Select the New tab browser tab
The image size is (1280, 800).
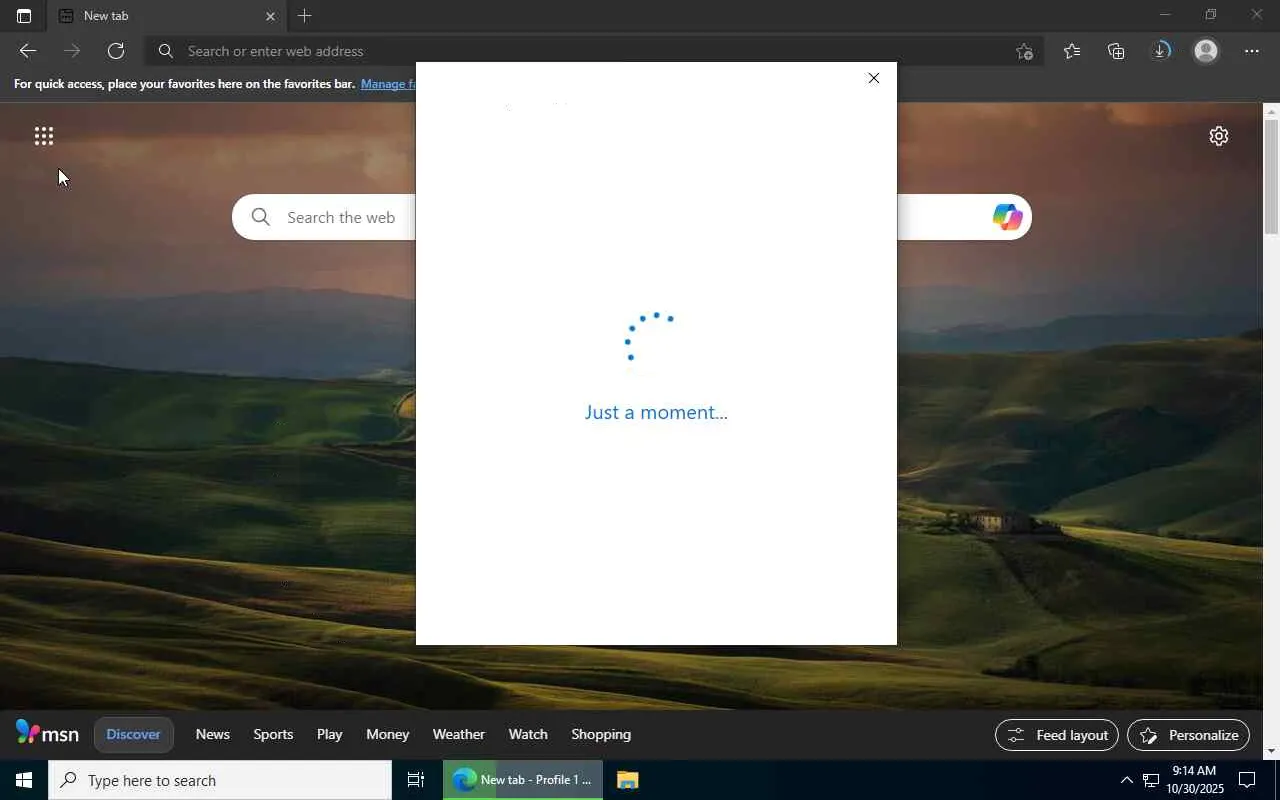167,16
